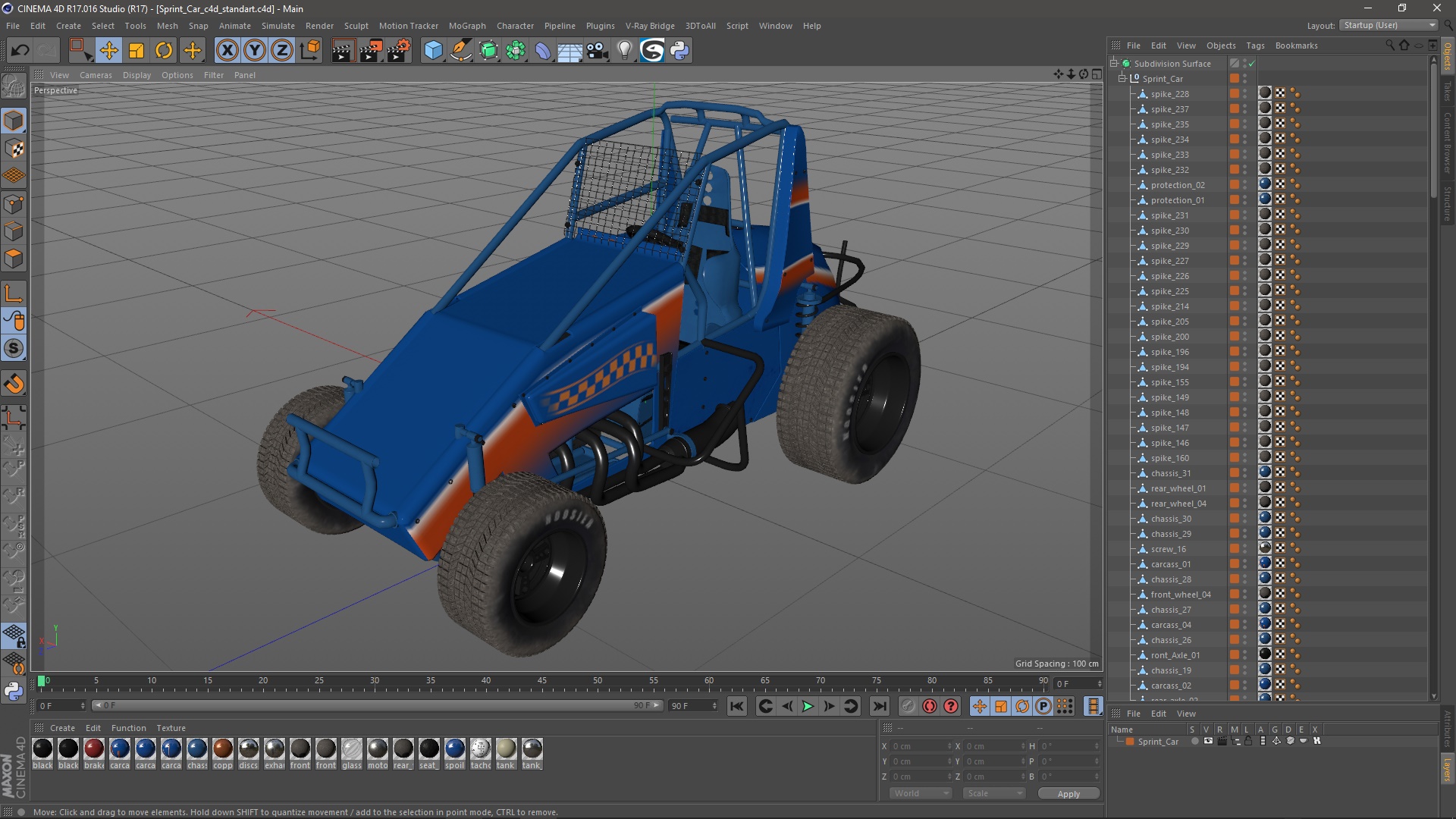The height and width of the screenshot is (819, 1456).
Task: Open the Structure side tab
Action: (1448, 204)
